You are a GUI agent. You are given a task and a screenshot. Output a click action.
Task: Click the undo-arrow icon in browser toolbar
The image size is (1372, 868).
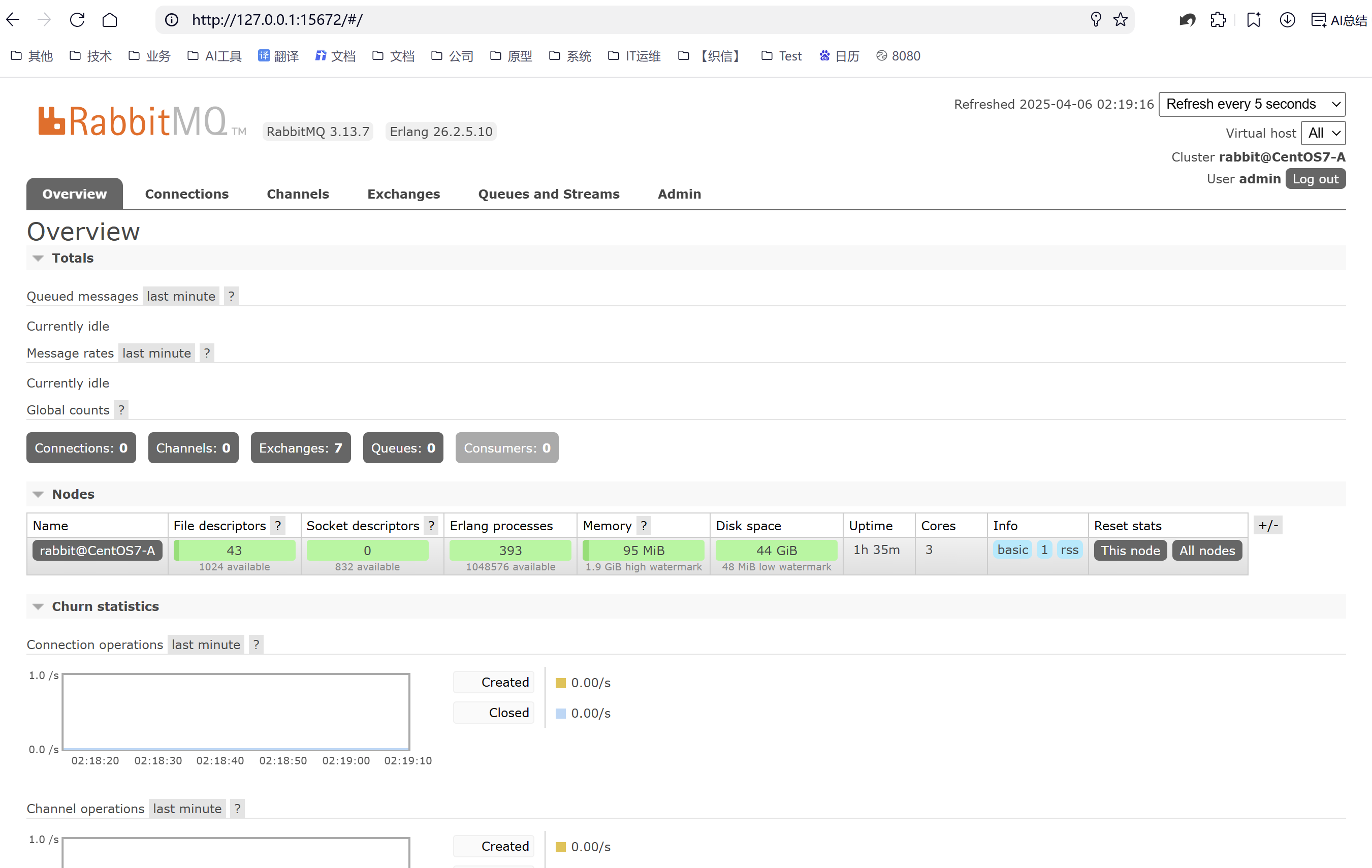point(1188,20)
